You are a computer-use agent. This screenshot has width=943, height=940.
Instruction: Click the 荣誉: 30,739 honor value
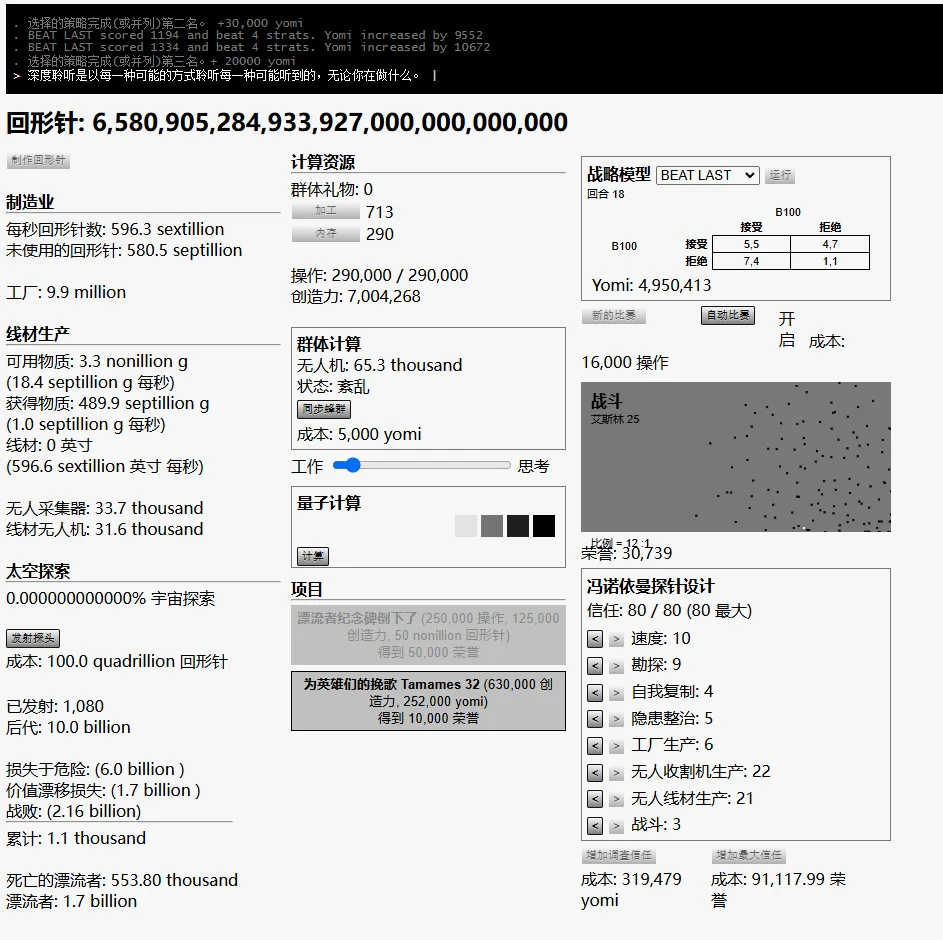point(627,553)
